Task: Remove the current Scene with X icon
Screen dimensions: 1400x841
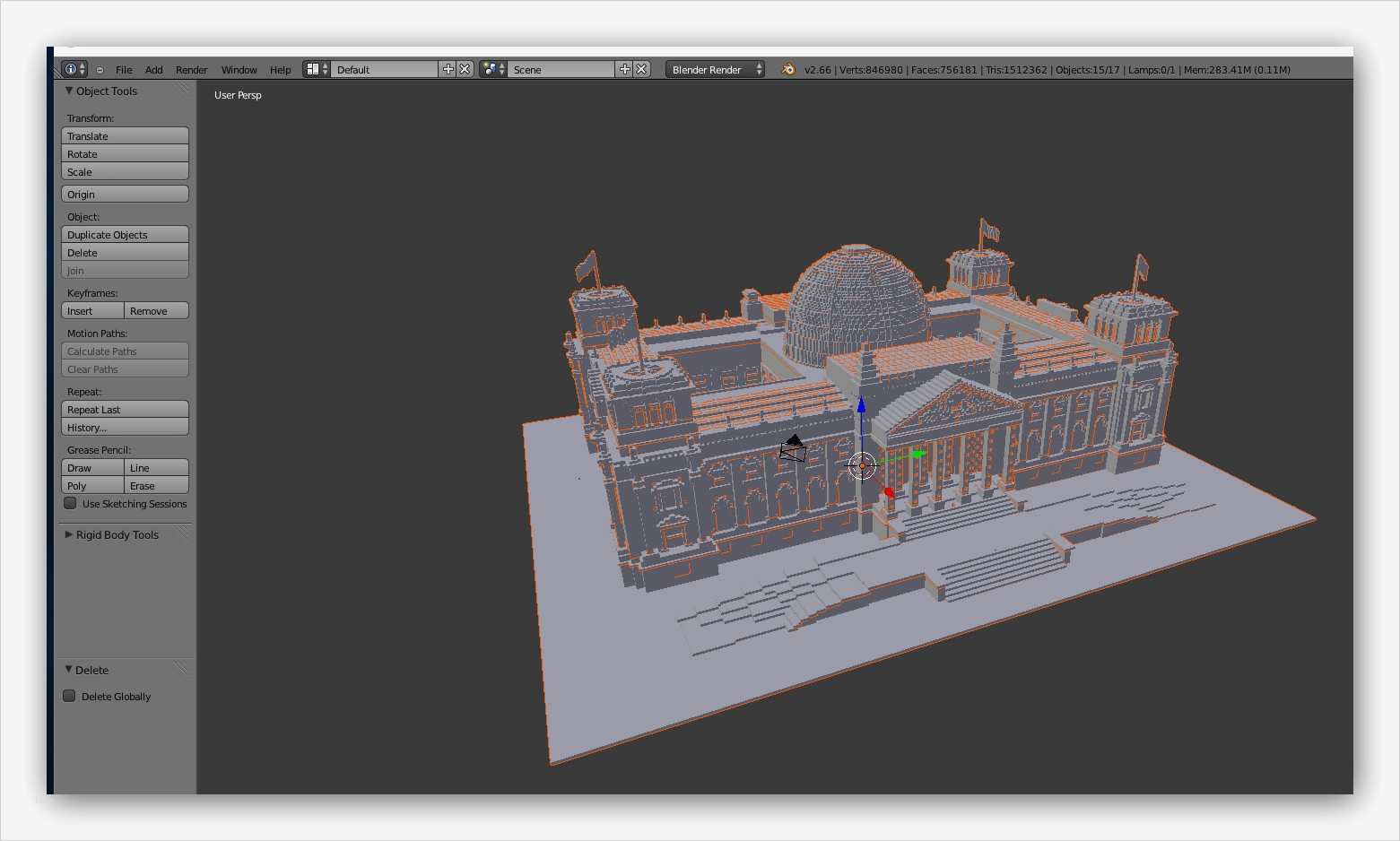Action: click(x=641, y=69)
